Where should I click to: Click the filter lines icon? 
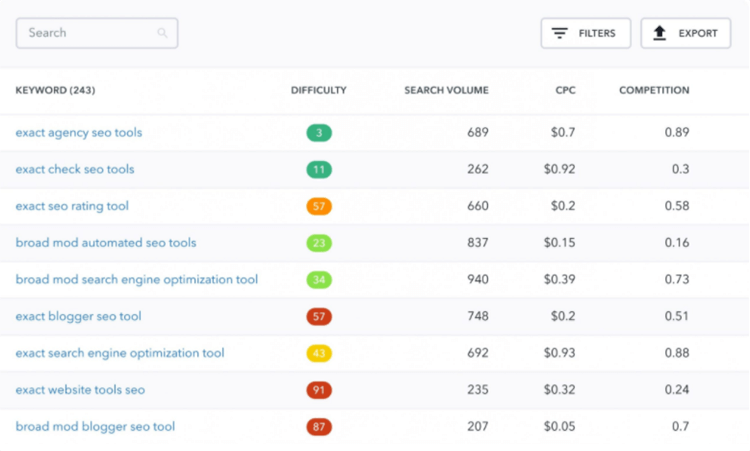pyautogui.click(x=559, y=33)
